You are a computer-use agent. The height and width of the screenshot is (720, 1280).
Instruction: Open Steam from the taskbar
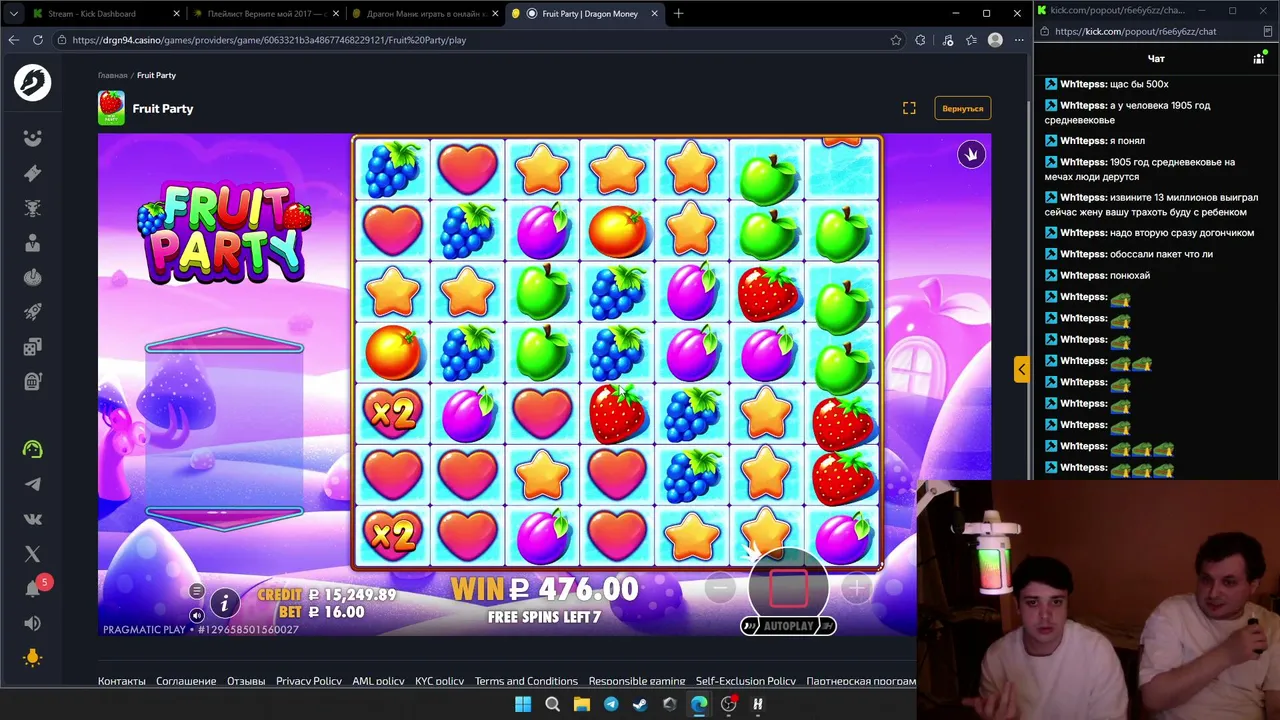[x=640, y=704]
